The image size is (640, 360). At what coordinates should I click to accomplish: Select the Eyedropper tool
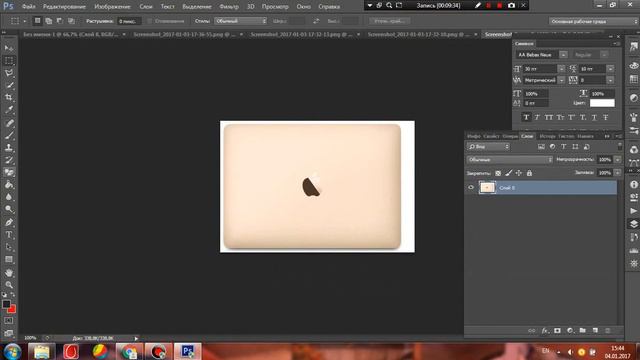pos(9,110)
